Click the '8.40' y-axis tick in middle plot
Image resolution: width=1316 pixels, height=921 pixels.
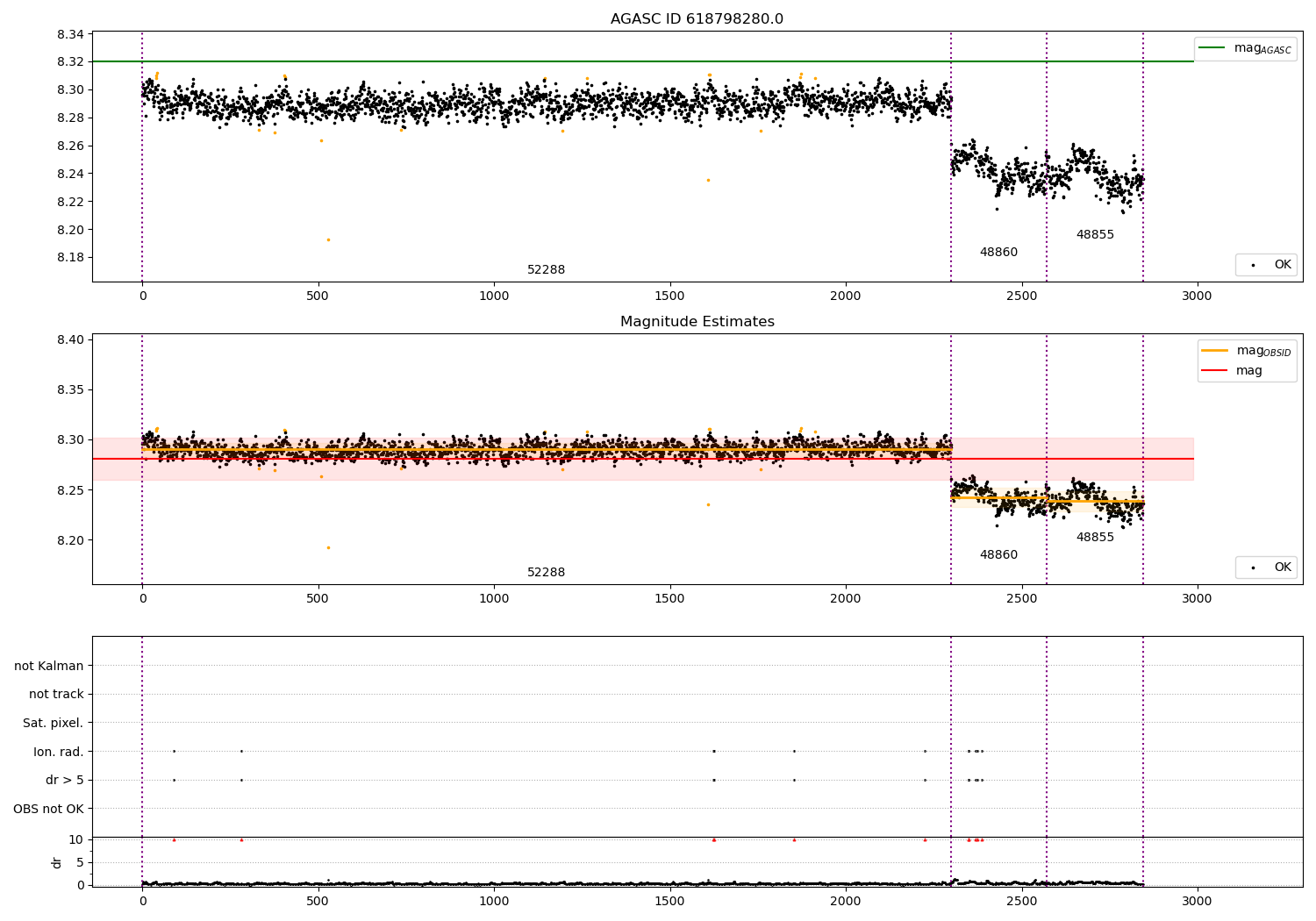pyautogui.click(x=69, y=340)
